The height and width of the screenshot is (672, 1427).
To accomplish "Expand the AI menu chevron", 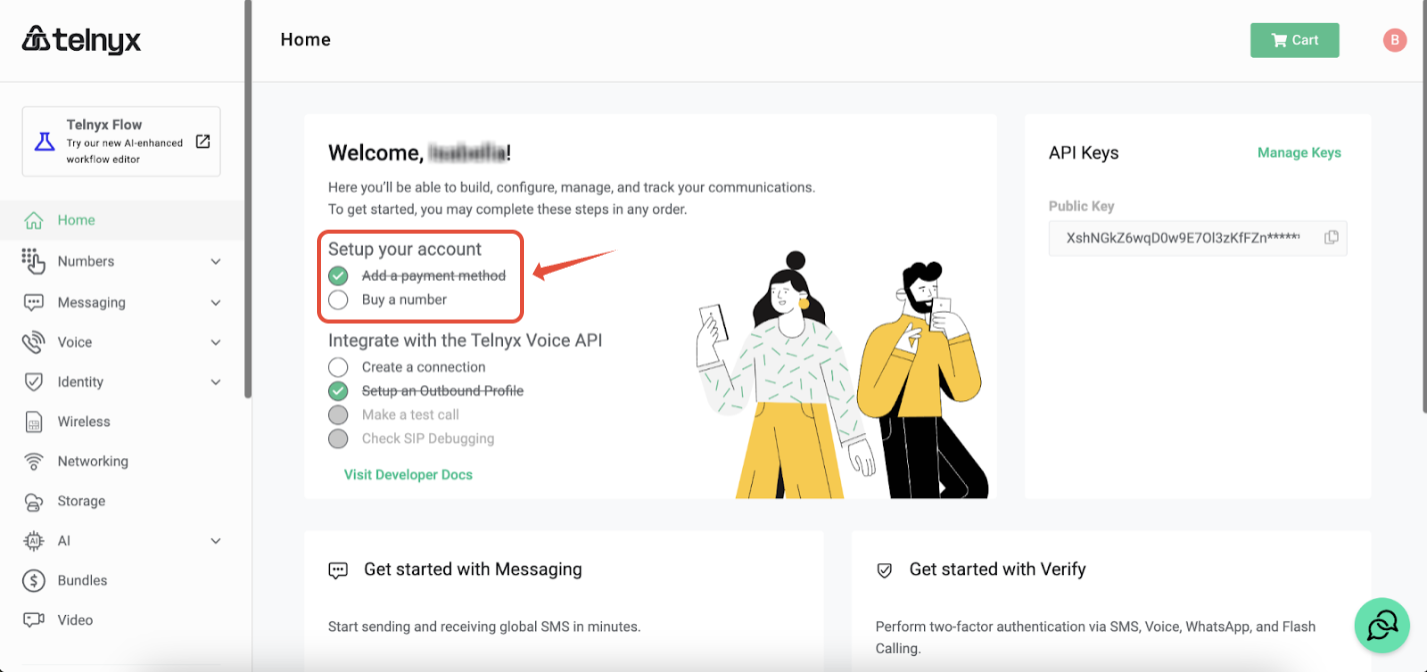I will [216, 541].
